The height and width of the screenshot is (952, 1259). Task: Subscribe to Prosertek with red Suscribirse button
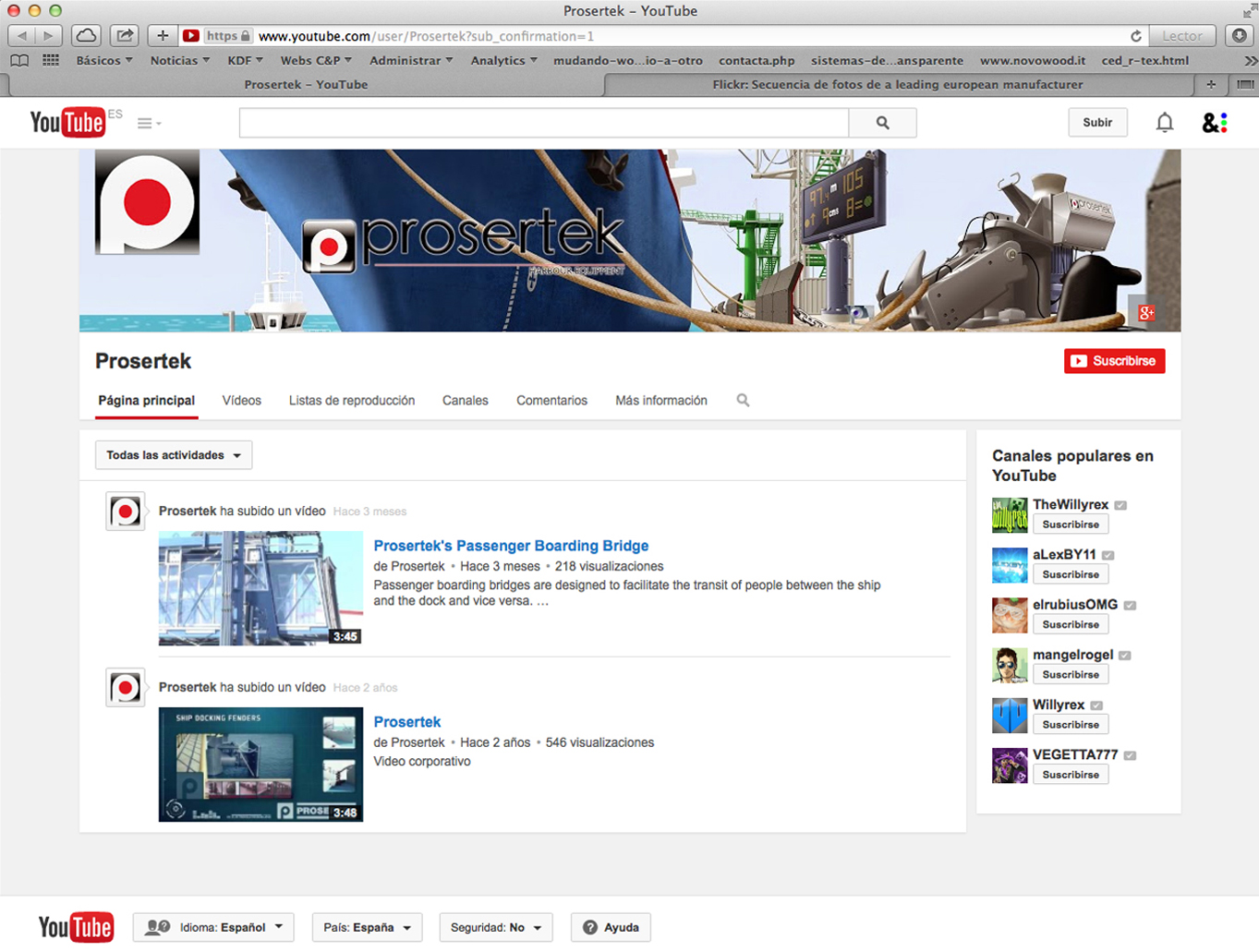click(1114, 361)
